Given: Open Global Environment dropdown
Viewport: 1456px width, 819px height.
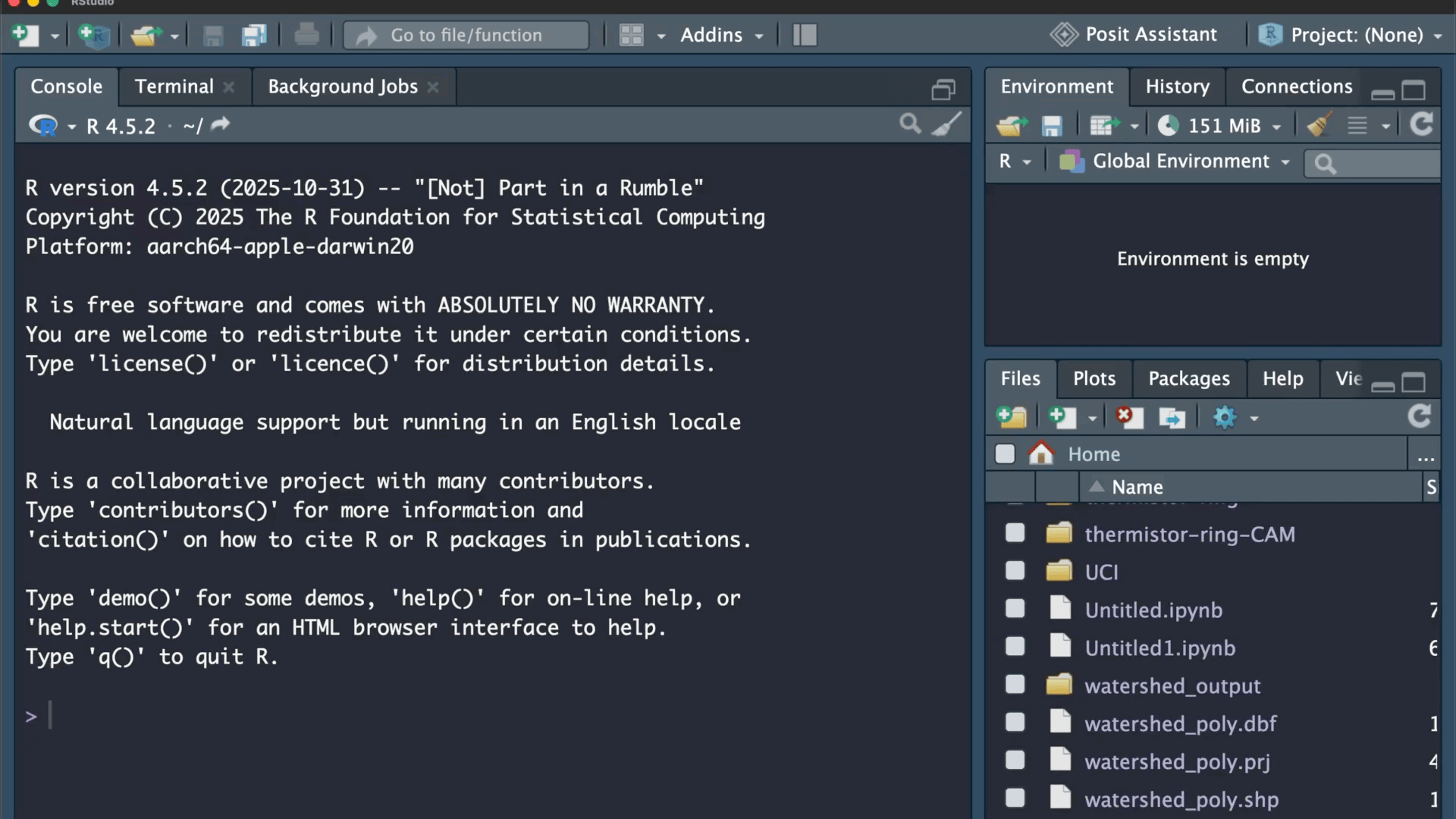Looking at the screenshot, I should [x=1174, y=162].
